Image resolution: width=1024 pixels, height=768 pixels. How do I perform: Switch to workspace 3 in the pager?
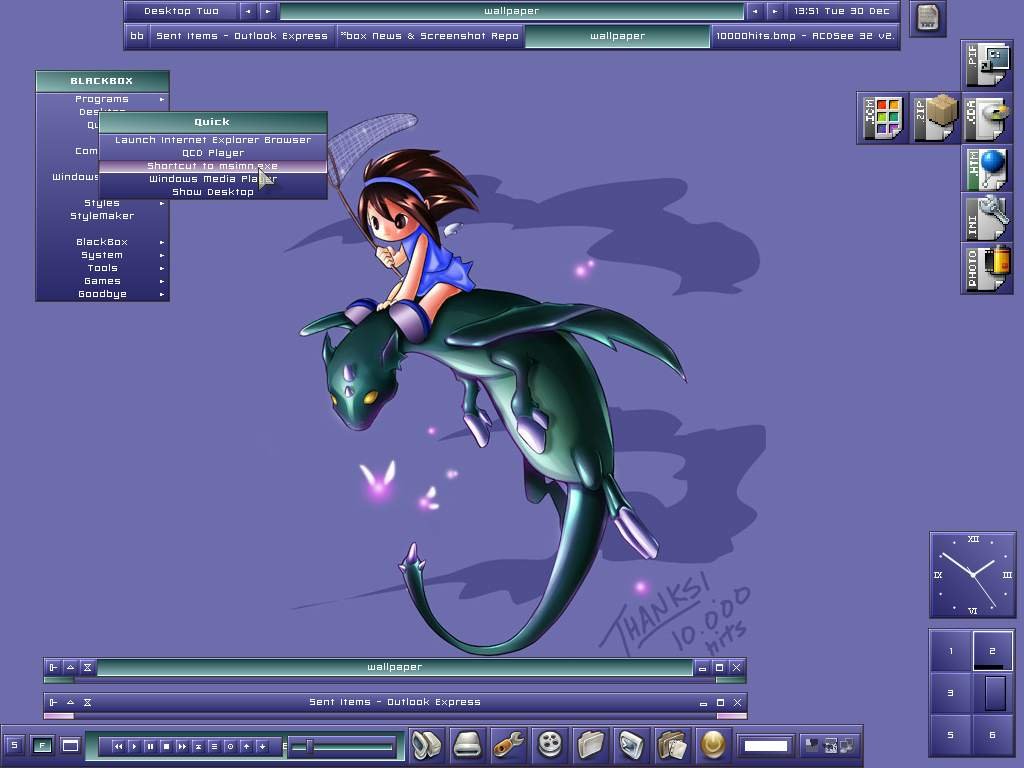click(951, 693)
